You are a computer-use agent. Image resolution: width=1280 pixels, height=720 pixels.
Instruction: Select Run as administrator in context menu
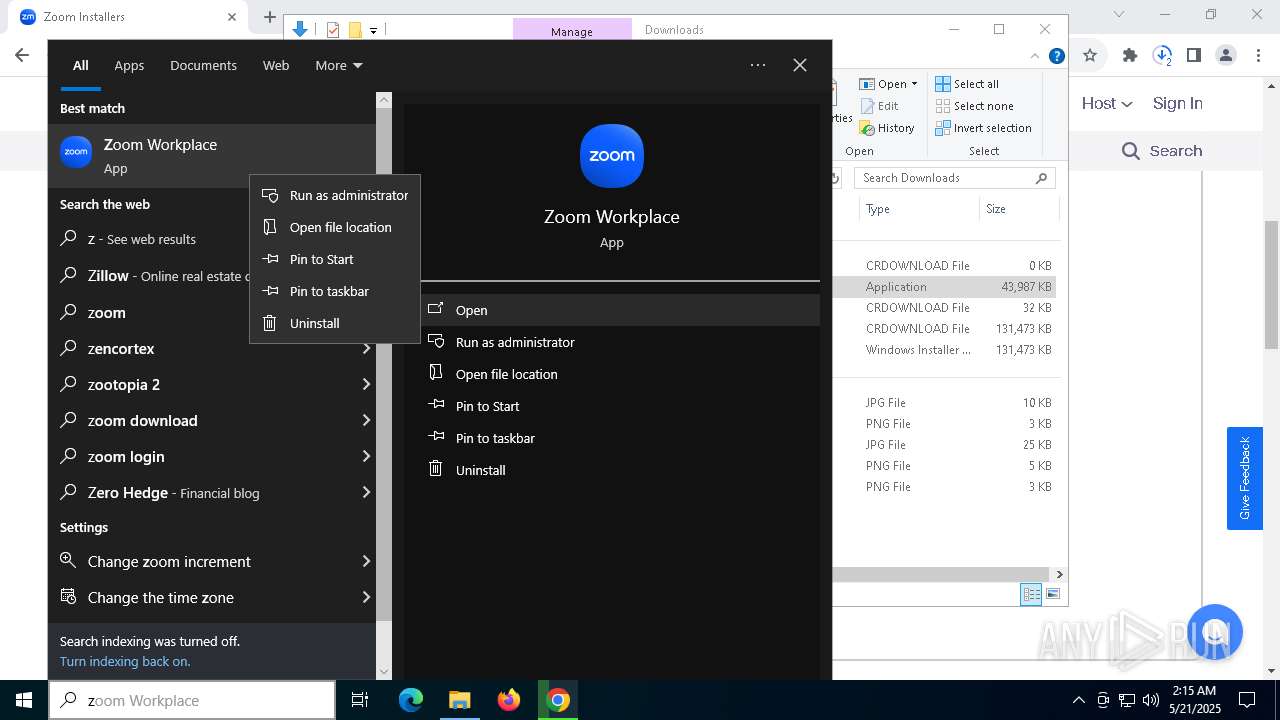(335, 195)
